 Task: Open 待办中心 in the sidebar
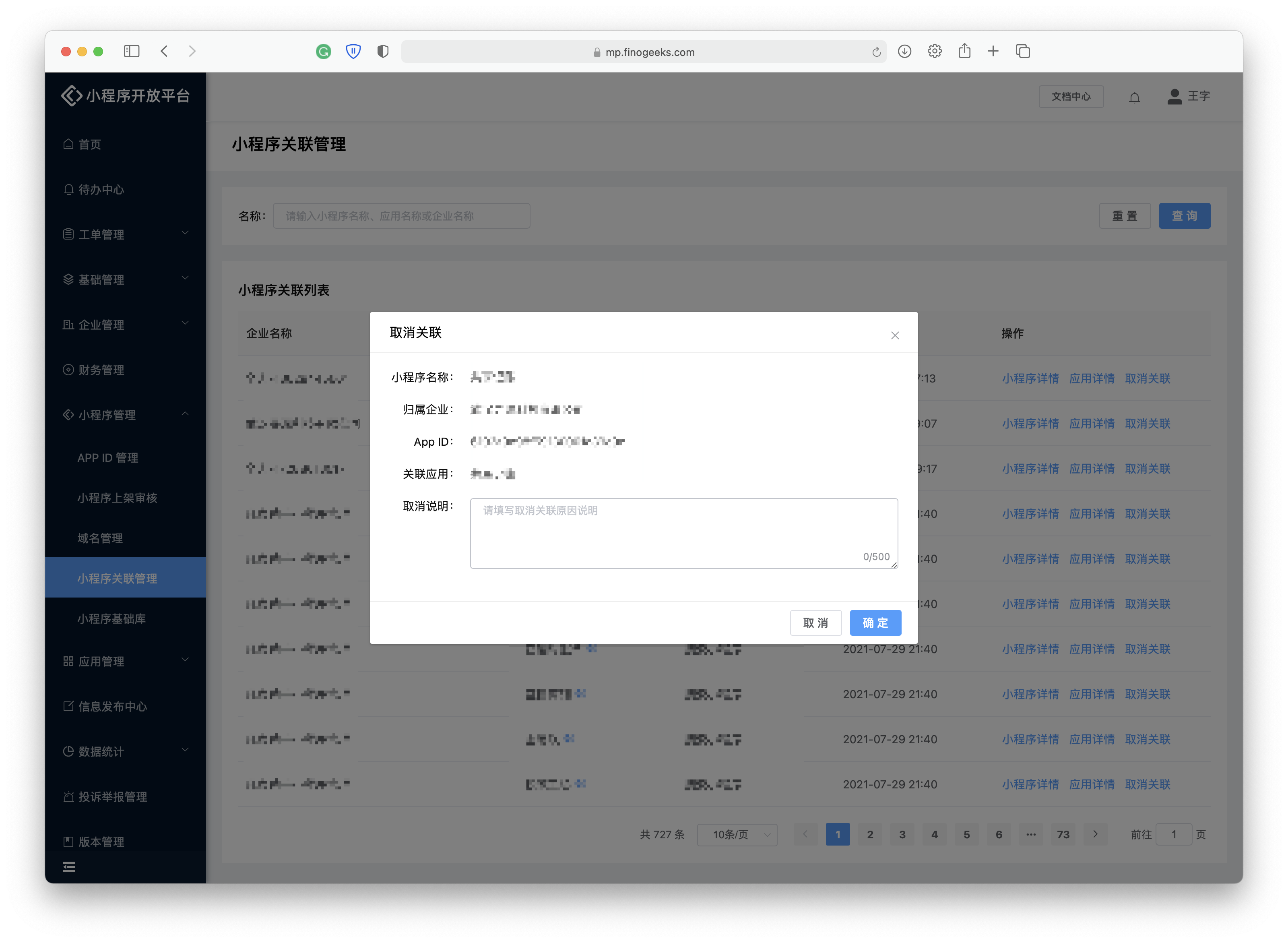point(126,190)
